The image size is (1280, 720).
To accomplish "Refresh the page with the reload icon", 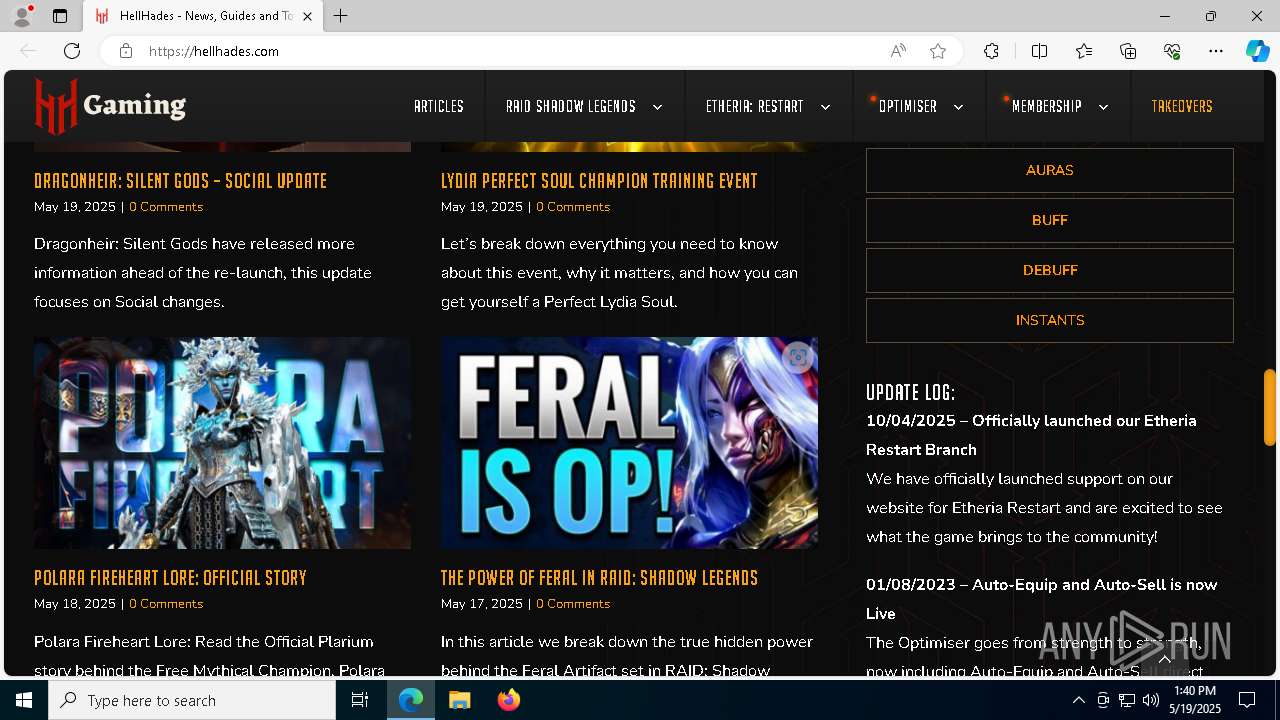I will [72, 51].
